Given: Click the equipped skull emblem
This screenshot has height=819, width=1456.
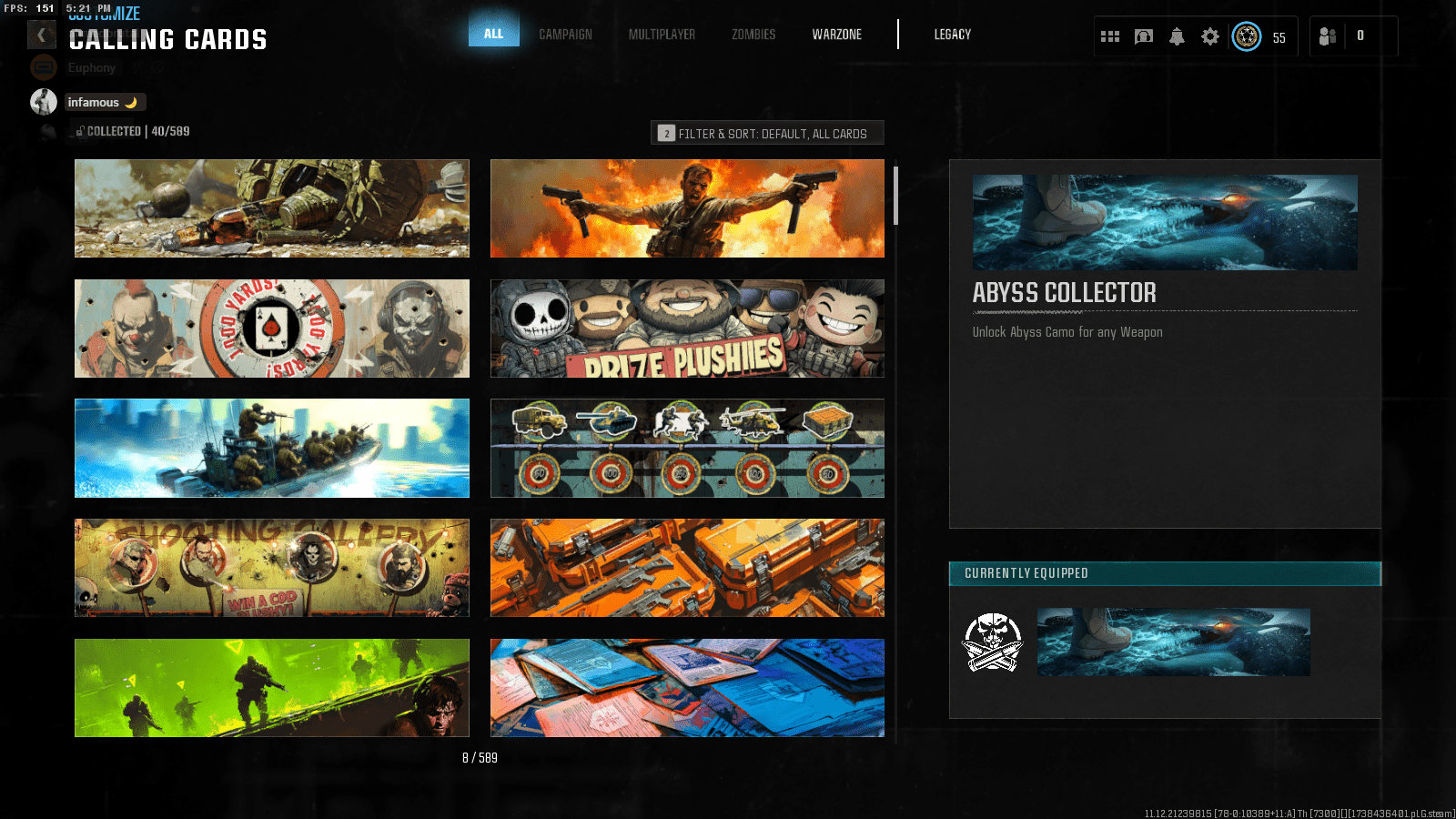Looking at the screenshot, I should click(x=993, y=642).
